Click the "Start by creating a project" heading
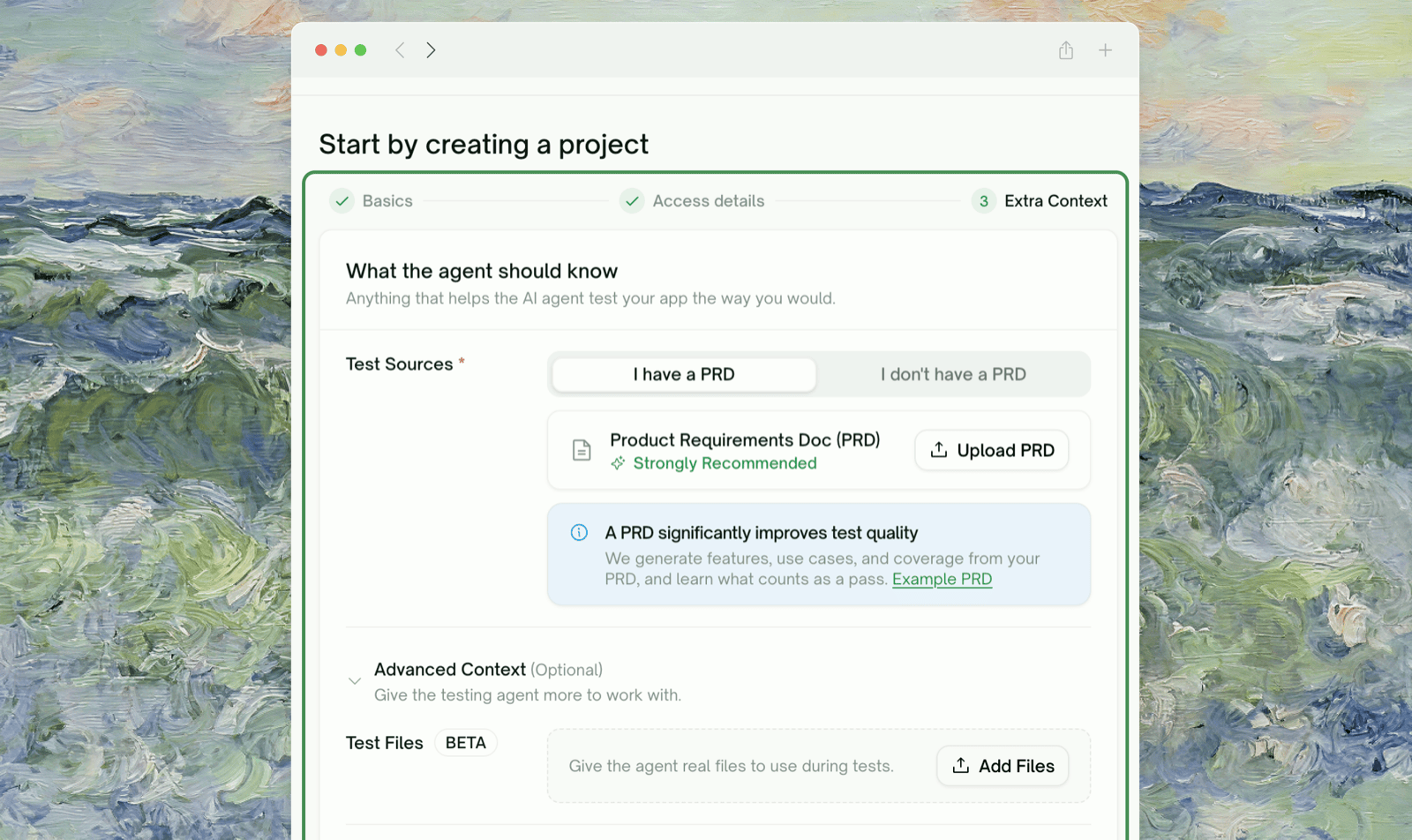Viewport: 1412px width, 840px height. [x=484, y=144]
